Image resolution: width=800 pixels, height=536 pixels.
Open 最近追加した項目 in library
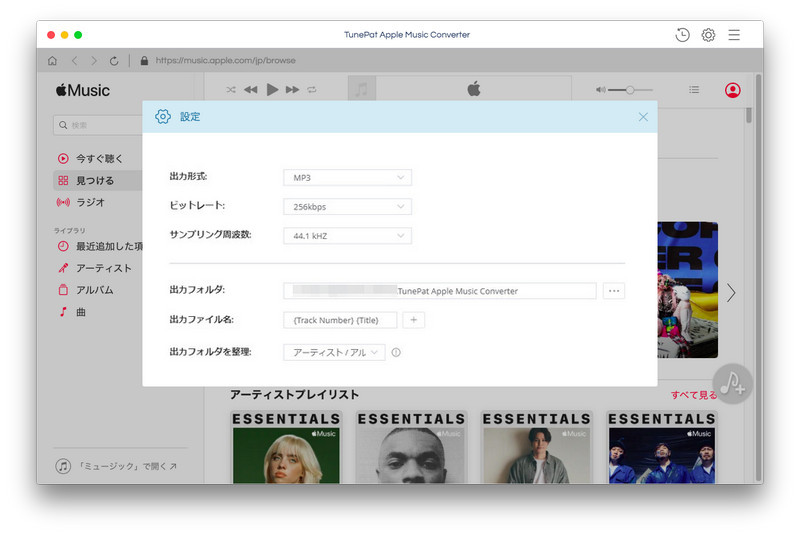pos(100,246)
